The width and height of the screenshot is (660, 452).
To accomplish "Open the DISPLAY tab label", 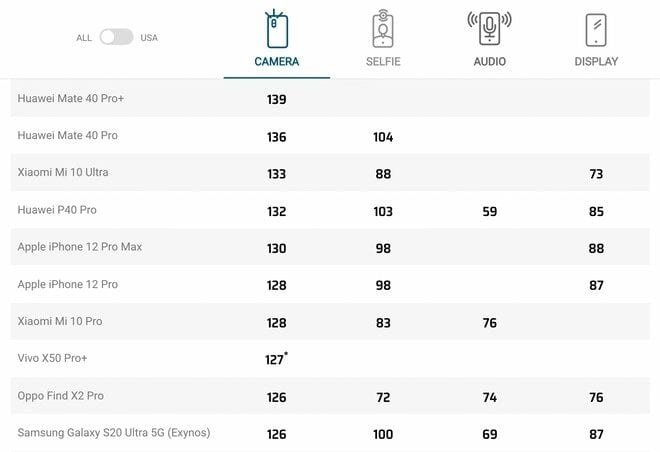I will [596, 62].
